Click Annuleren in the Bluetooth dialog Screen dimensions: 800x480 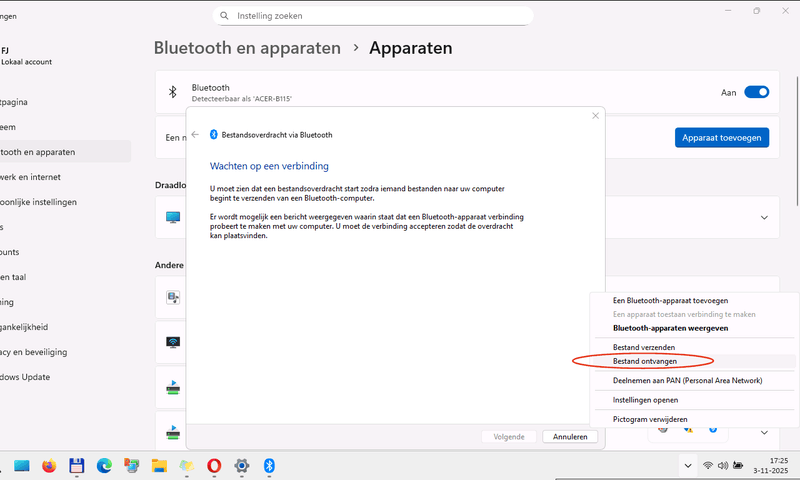tap(570, 437)
